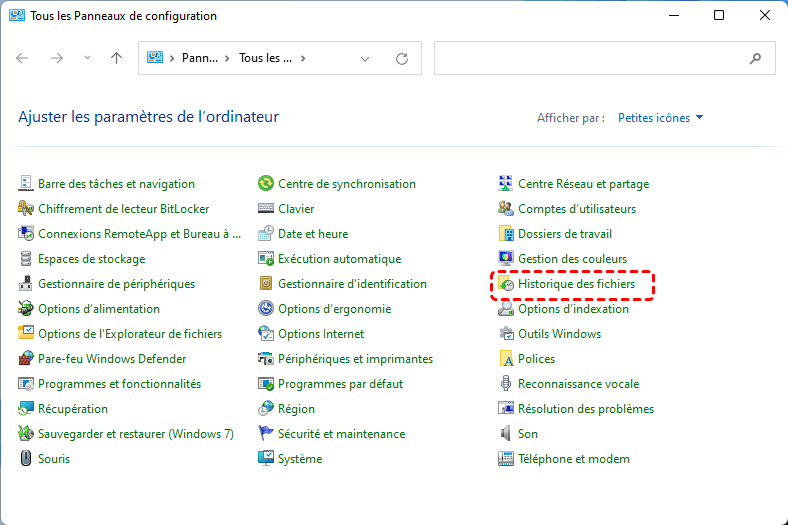Click the Sécurité et maintenance flag icon
The image size is (788, 525).
pyautogui.click(x=266, y=434)
